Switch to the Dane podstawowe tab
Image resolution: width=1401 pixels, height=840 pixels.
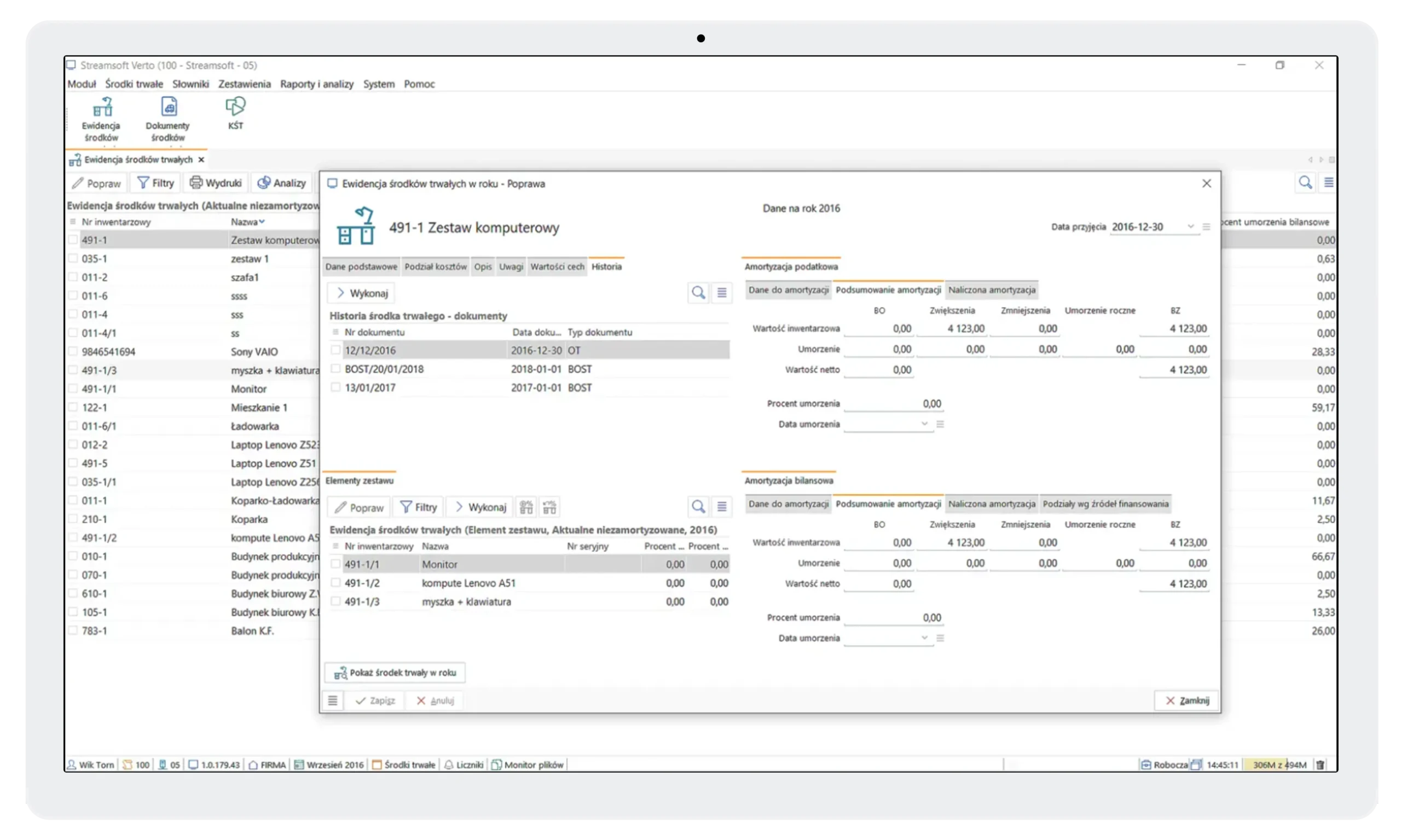(x=361, y=267)
